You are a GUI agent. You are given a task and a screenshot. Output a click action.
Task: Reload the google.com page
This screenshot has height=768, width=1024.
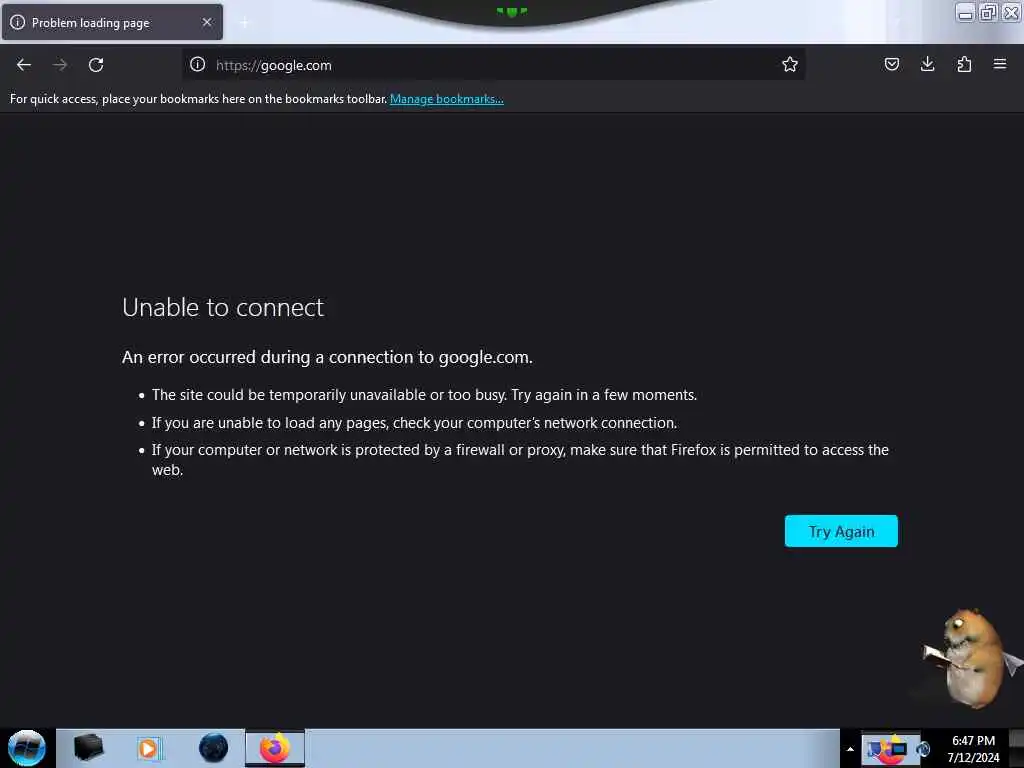click(96, 65)
